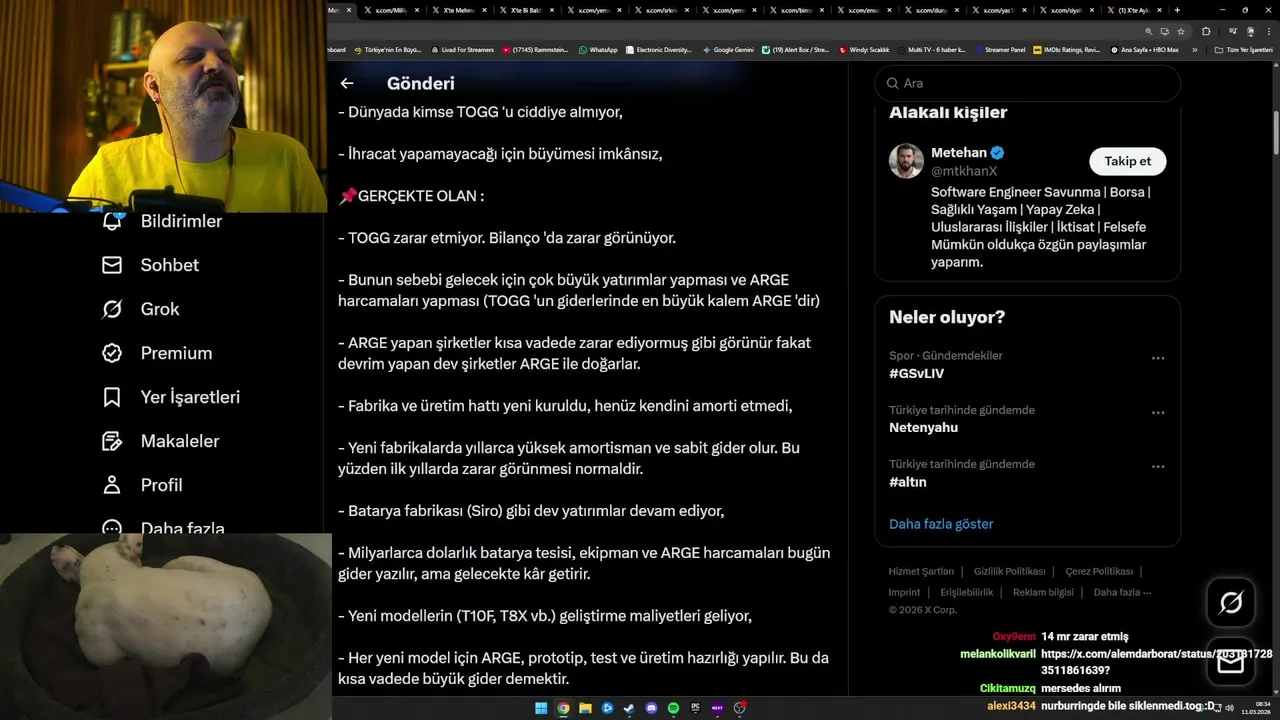Switch to the x.com/Milliy... browser tab
The image size is (1280, 720).
pos(391,10)
